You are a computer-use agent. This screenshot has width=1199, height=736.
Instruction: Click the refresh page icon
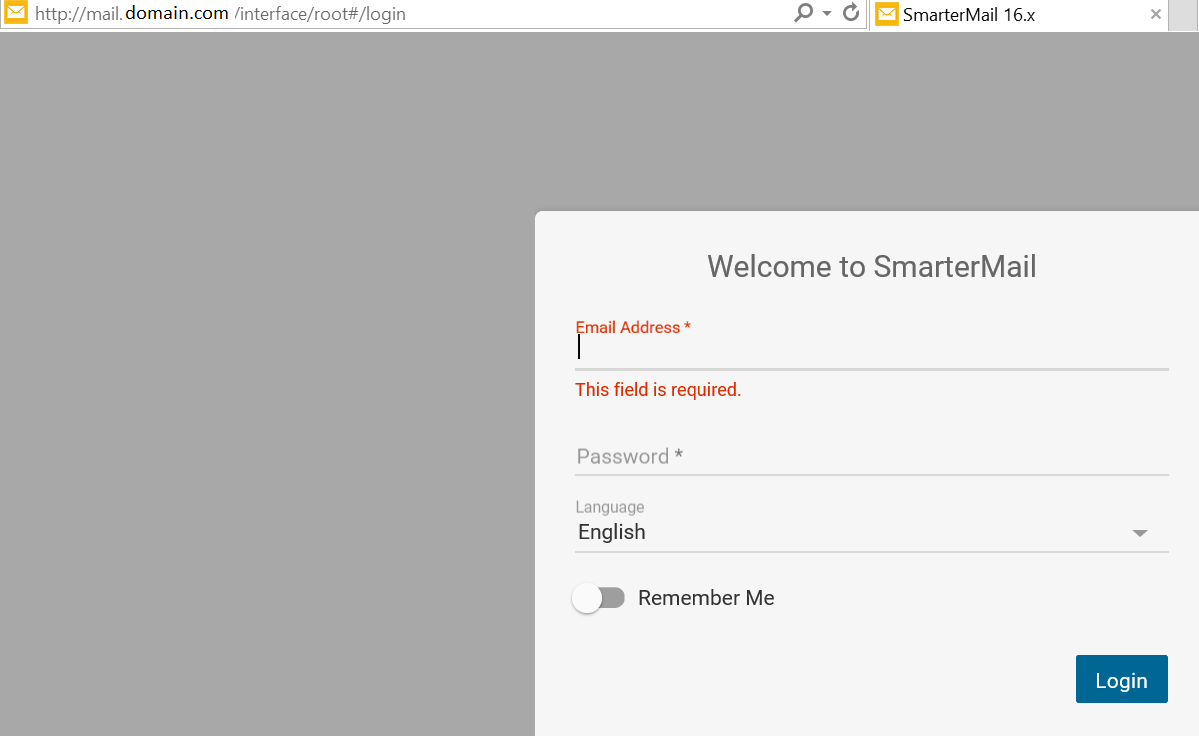[x=850, y=13]
